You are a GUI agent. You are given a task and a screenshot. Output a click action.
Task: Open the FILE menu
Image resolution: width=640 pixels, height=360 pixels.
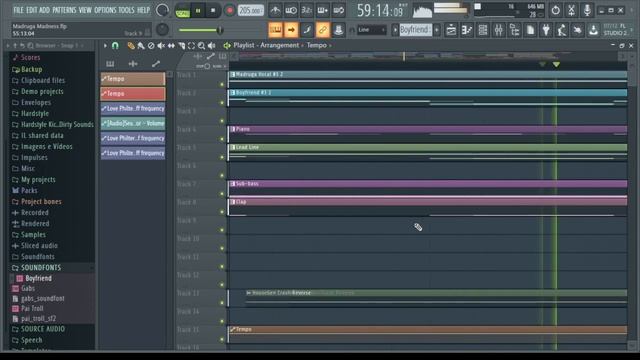pyautogui.click(x=18, y=10)
